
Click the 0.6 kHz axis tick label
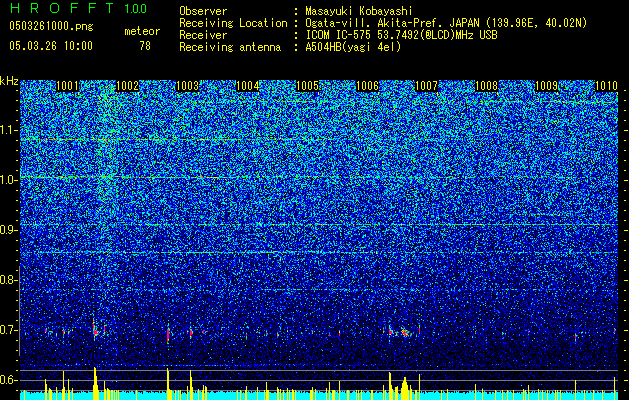9,380
